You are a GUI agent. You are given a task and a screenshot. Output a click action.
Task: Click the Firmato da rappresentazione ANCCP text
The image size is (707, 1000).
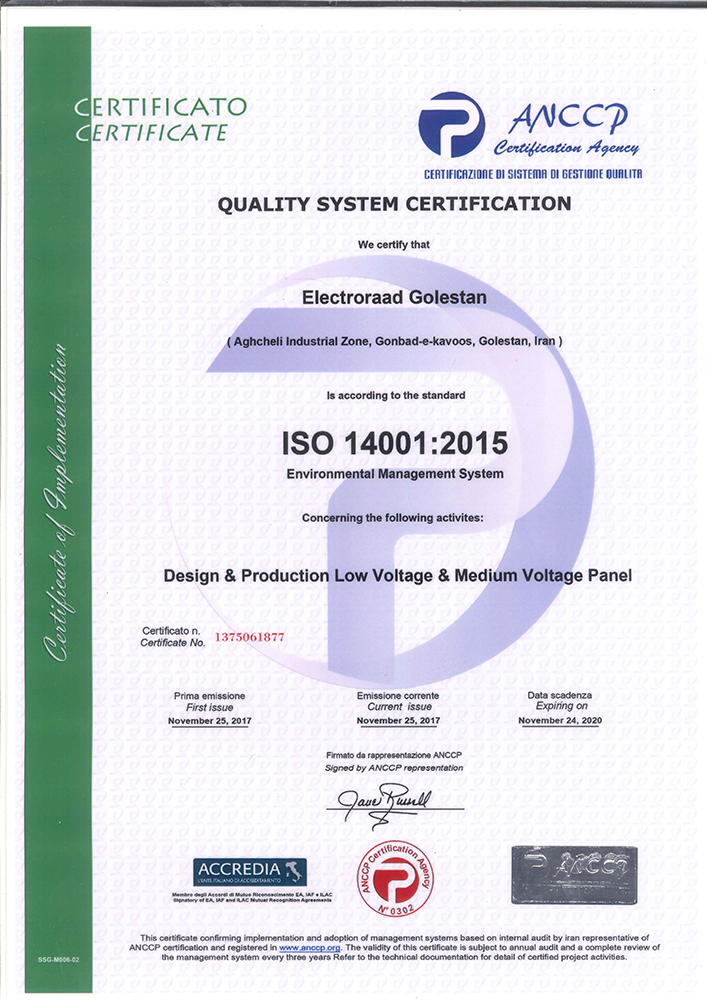394,755
